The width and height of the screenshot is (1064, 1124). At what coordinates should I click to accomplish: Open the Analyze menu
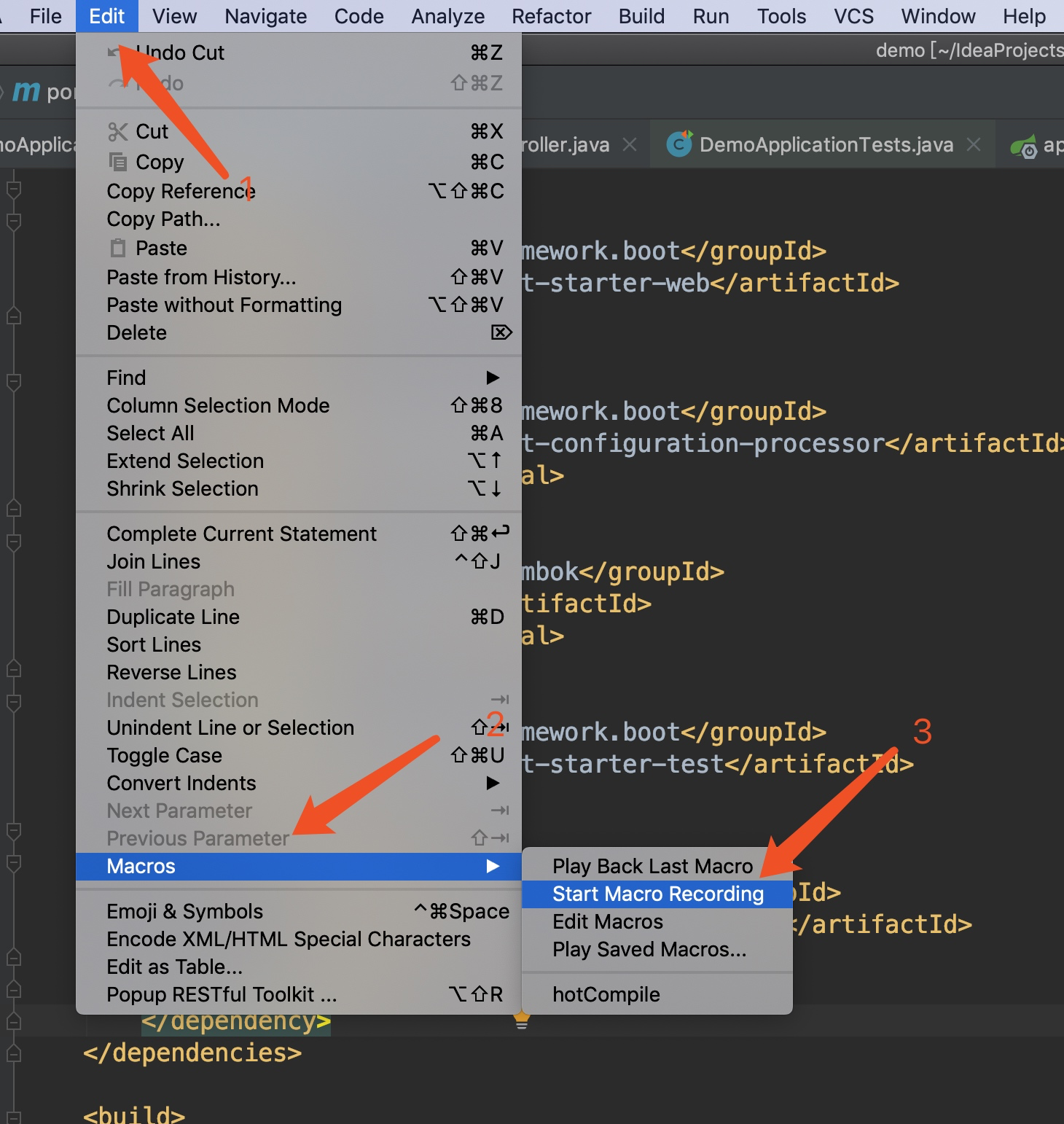pyautogui.click(x=448, y=16)
